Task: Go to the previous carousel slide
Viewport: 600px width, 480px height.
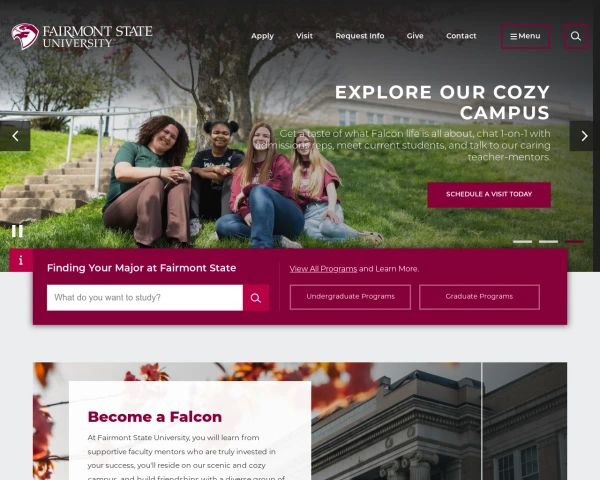Action: click(15, 136)
